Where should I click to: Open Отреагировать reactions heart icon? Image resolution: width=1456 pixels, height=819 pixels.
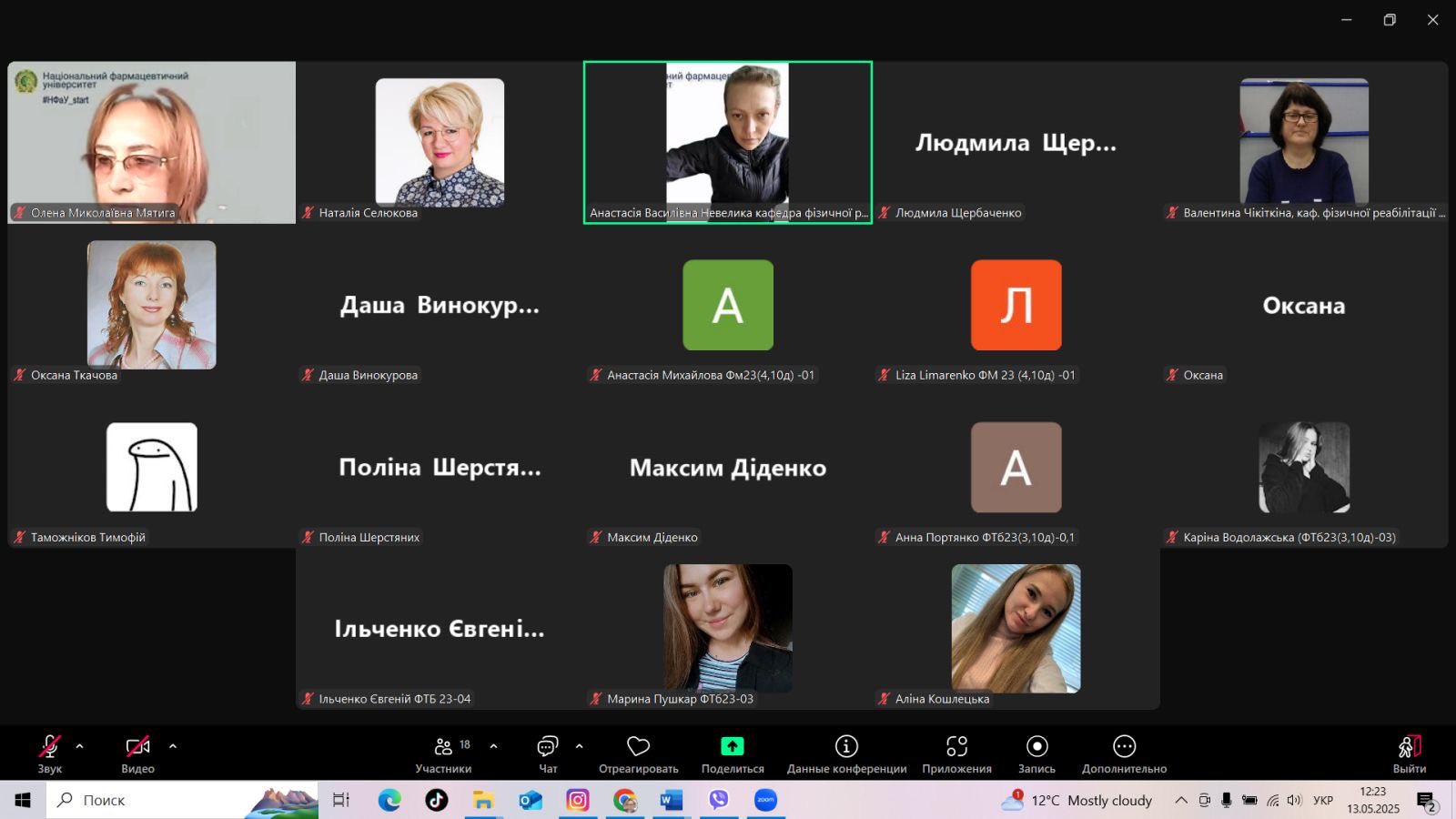639,753
